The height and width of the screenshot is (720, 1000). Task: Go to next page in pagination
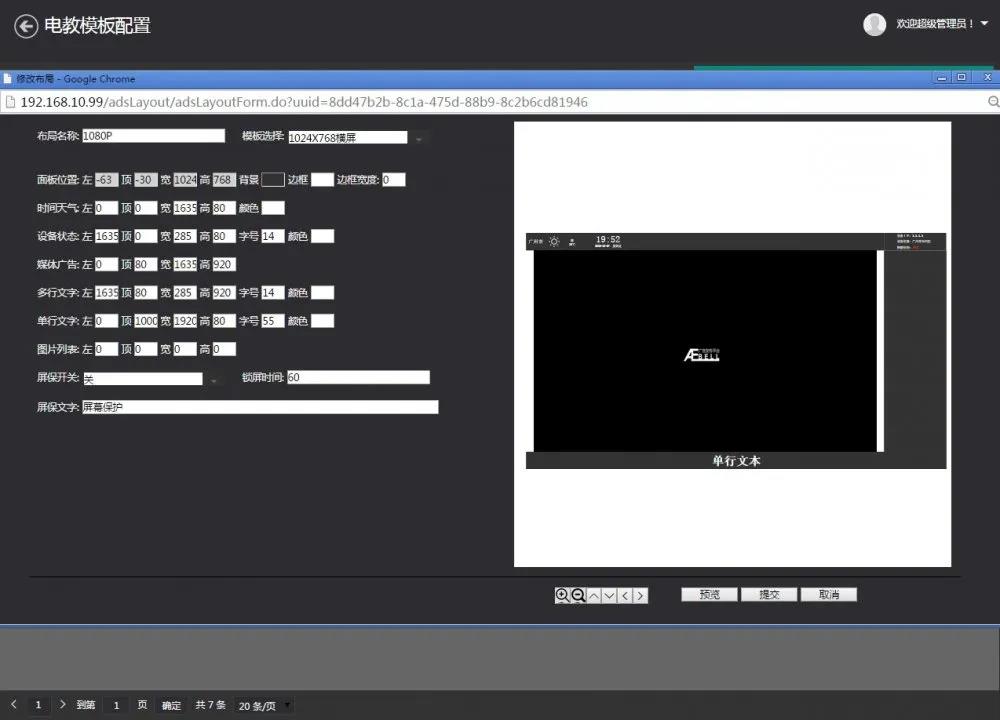[x=62, y=705]
